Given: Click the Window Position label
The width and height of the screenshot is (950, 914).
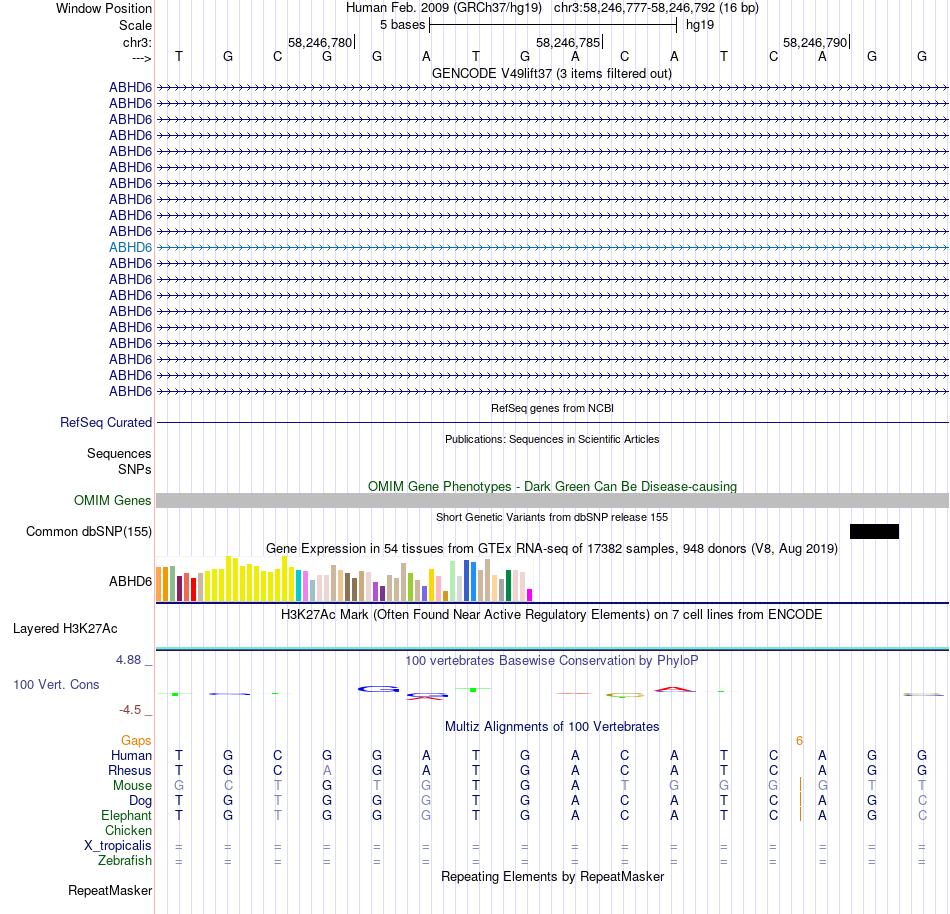Looking at the screenshot, I should [104, 8].
